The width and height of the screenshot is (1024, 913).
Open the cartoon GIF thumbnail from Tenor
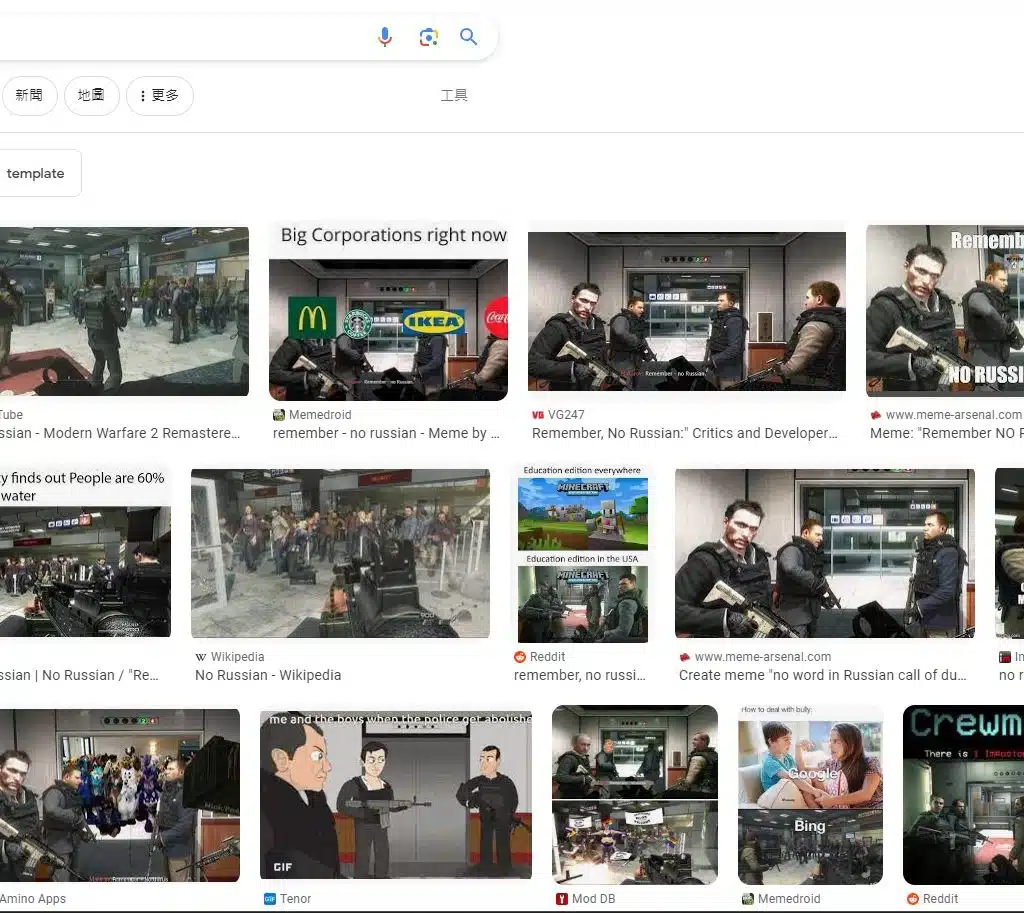click(396, 796)
